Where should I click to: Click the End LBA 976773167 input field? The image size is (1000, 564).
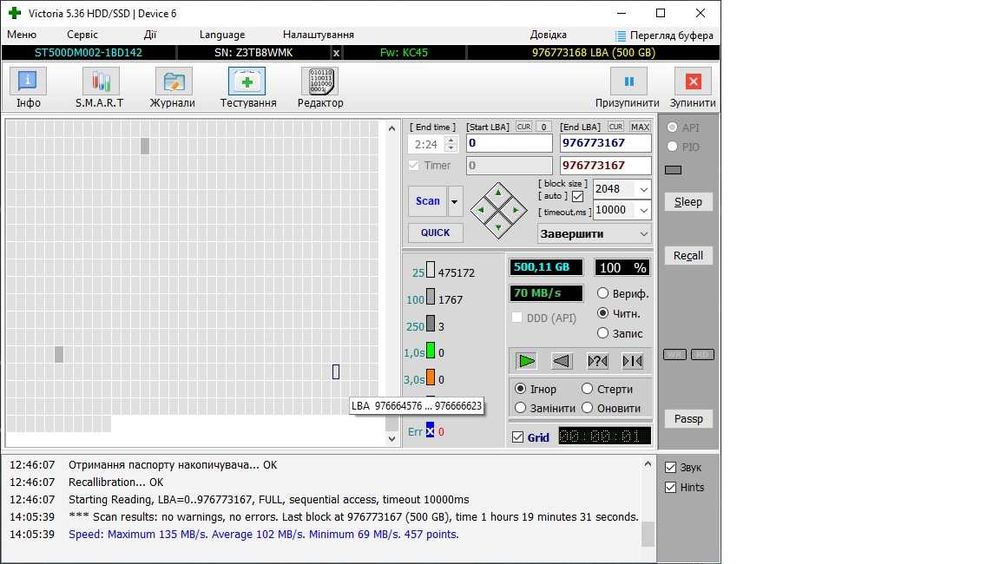coord(606,143)
